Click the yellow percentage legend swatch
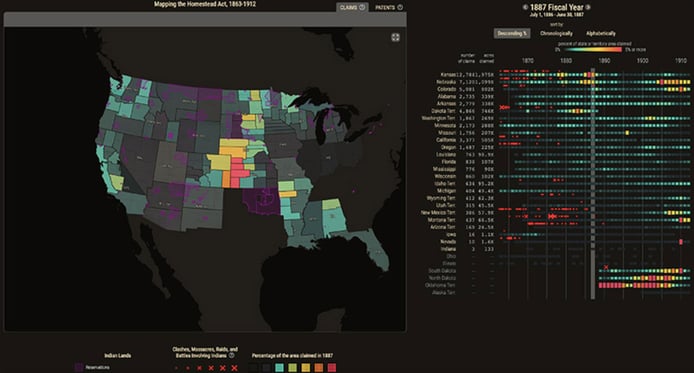The width and height of the screenshot is (694, 373). coord(305,367)
